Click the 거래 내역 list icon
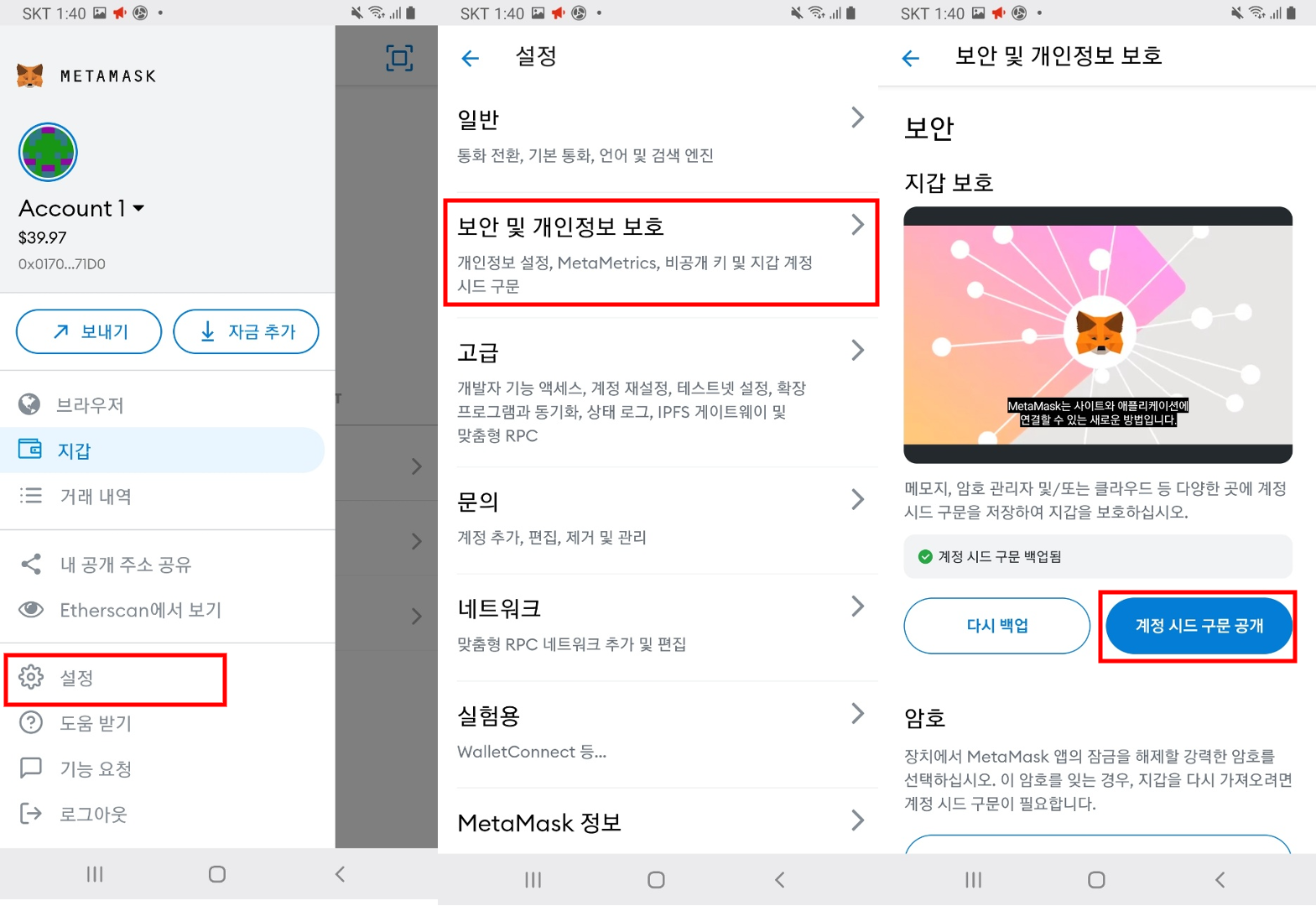The image size is (1316, 906). click(x=31, y=496)
